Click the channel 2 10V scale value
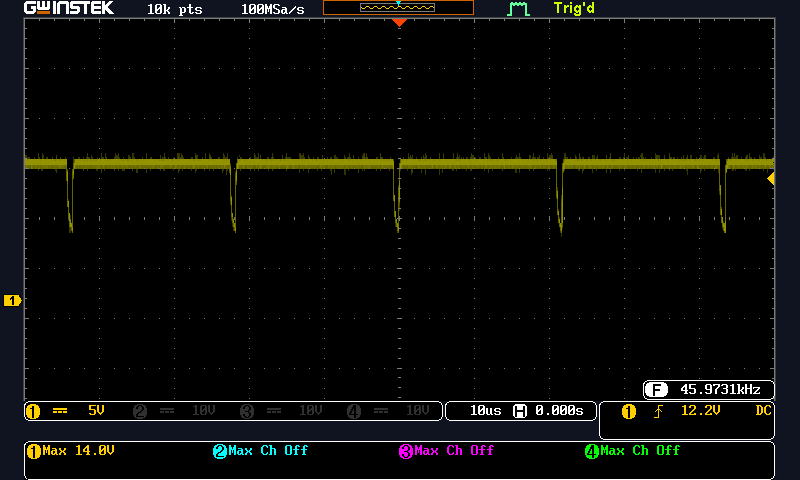This screenshot has height=480, width=800. [x=204, y=410]
